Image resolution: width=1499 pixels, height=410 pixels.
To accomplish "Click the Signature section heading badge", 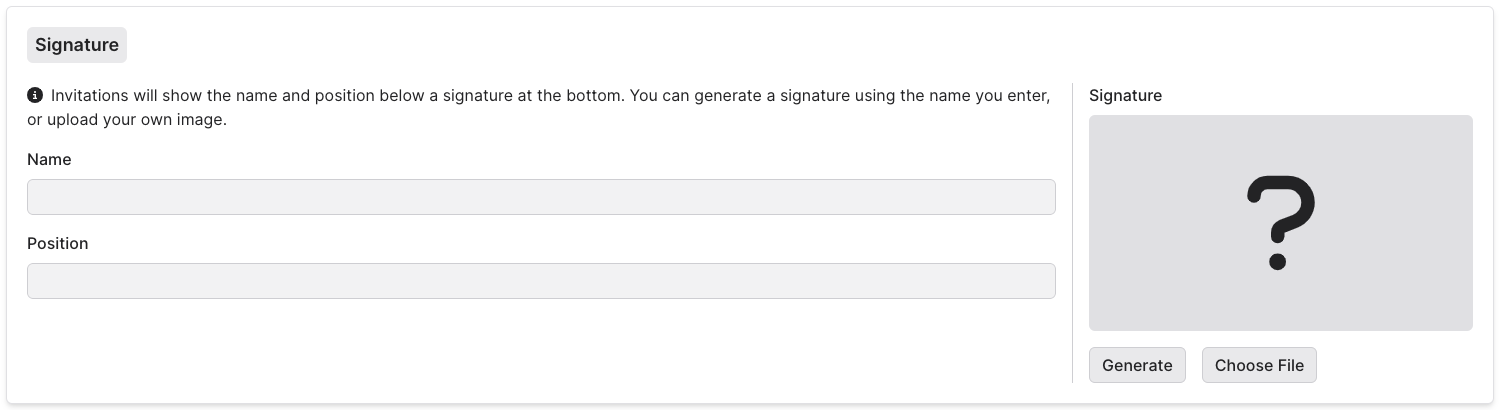I will click(x=77, y=45).
